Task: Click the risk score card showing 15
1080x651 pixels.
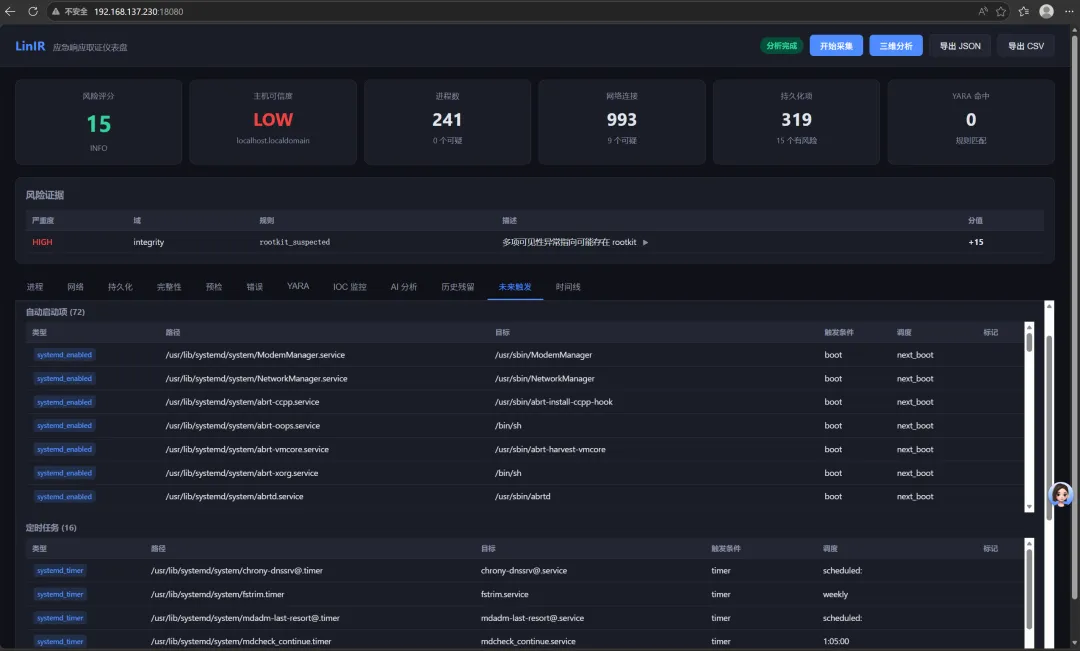Action: 98,122
